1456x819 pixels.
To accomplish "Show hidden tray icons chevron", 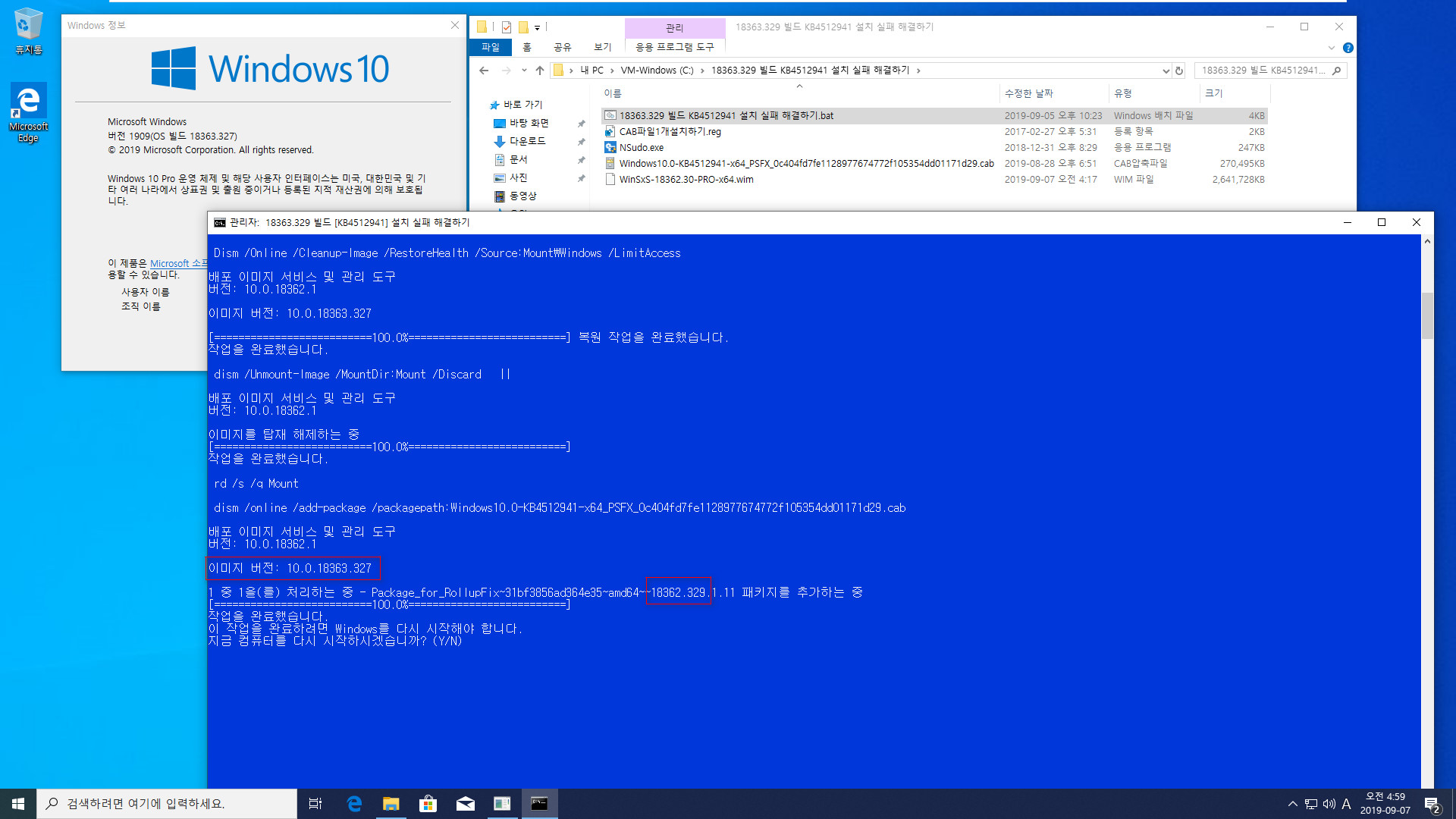I will pos(1292,804).
